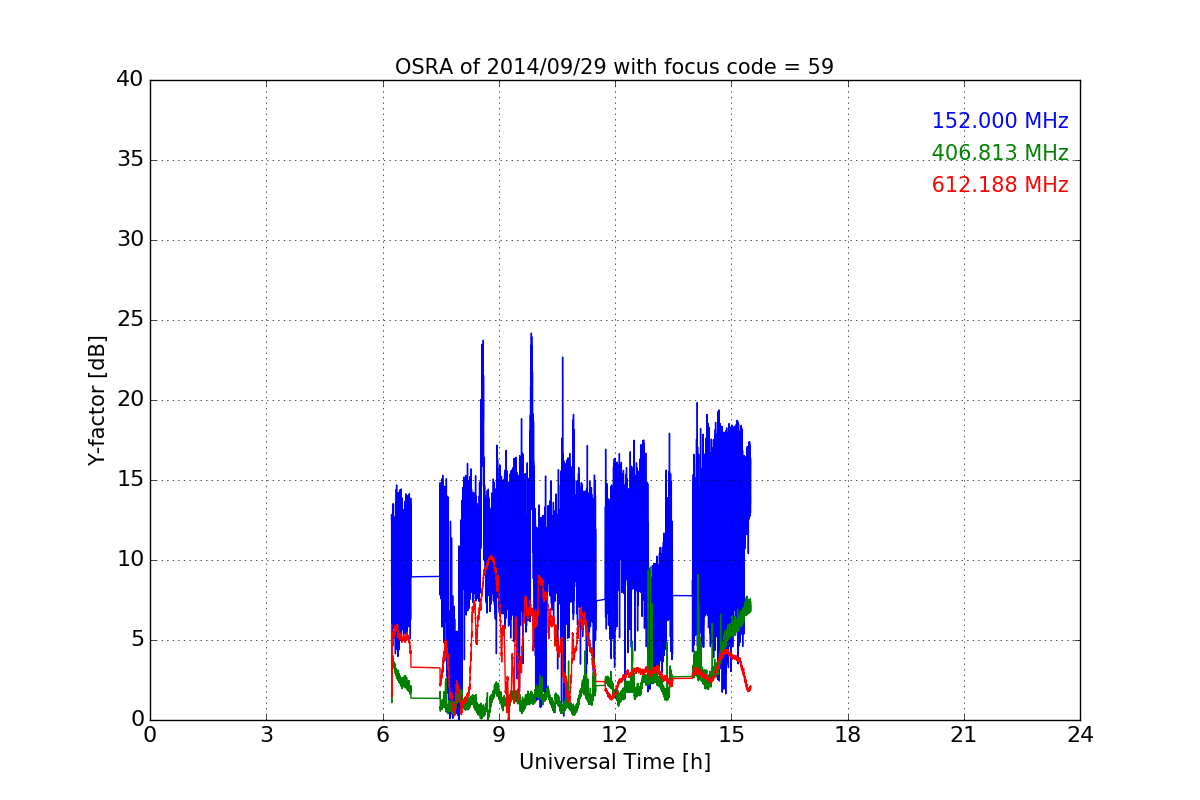Click the x-axis tick label 6
1200x800 pixels.
pyautogui.click(x=382, y=735)
